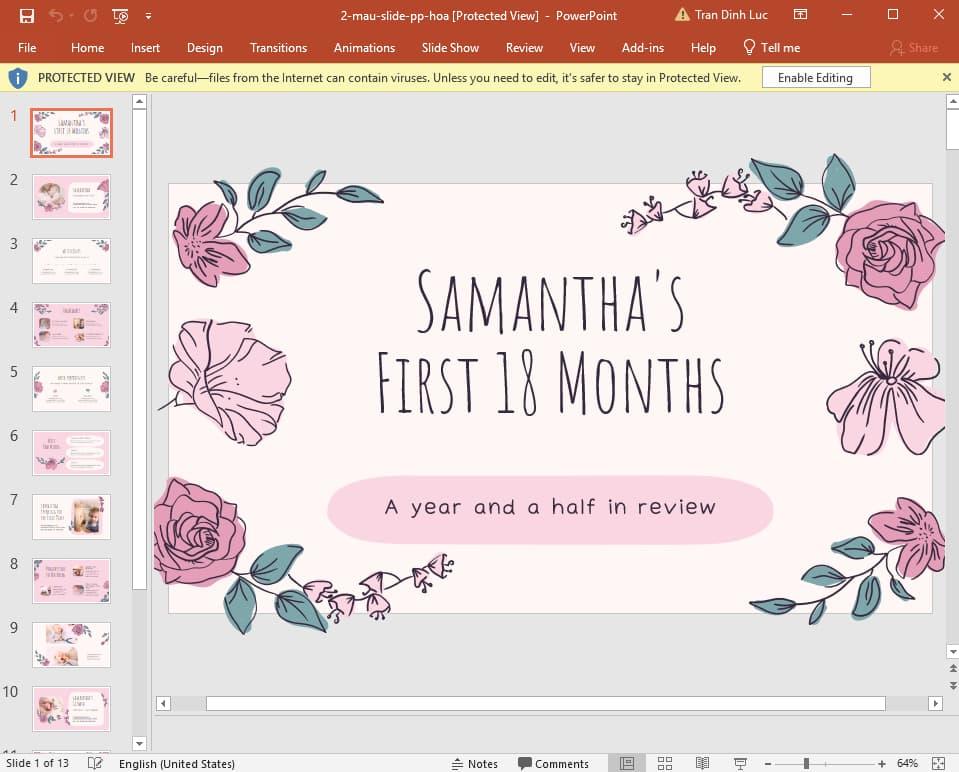Toggle the Comments pane
This screenshot has height=772, width=959.
click(553, 763)
